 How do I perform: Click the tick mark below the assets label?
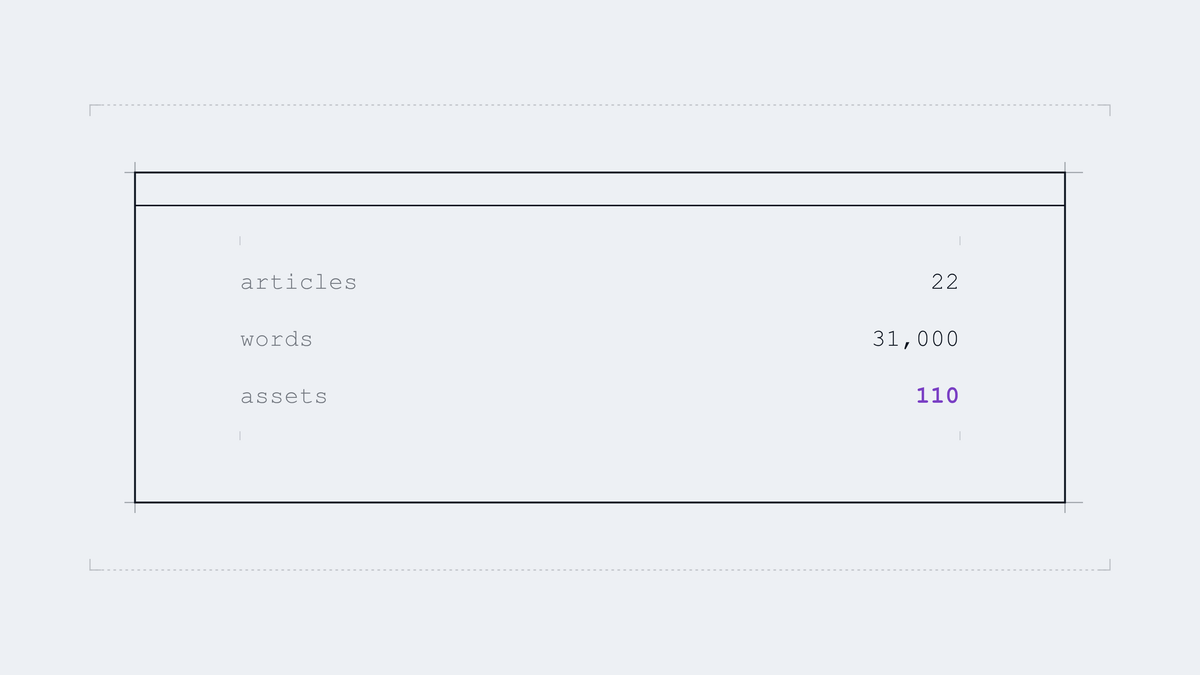click(x=240, y=436)
